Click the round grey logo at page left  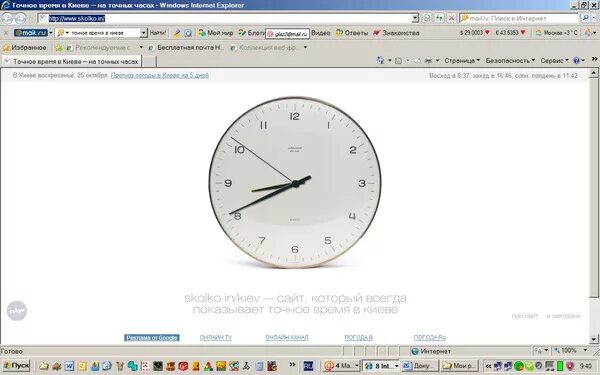(x=17, y=311)
